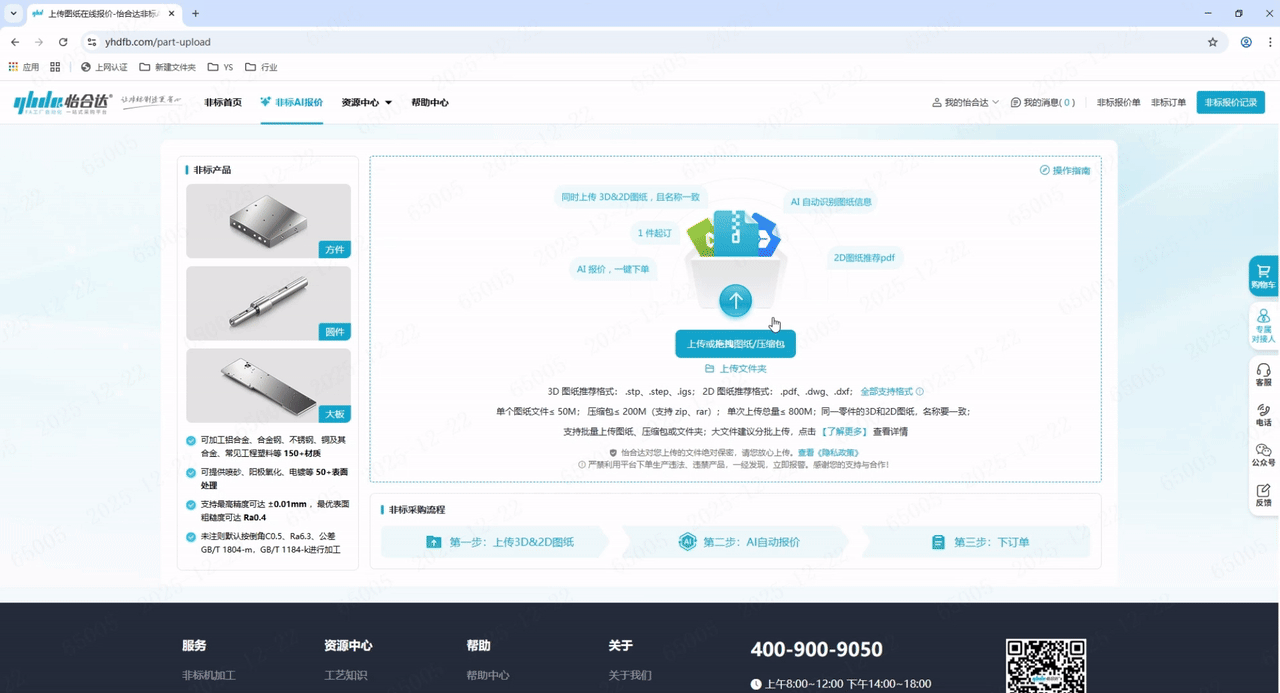1280x693 pixels.
Task: Open 客服 customer service headset icon
Action: click(x=1263, y=375)
